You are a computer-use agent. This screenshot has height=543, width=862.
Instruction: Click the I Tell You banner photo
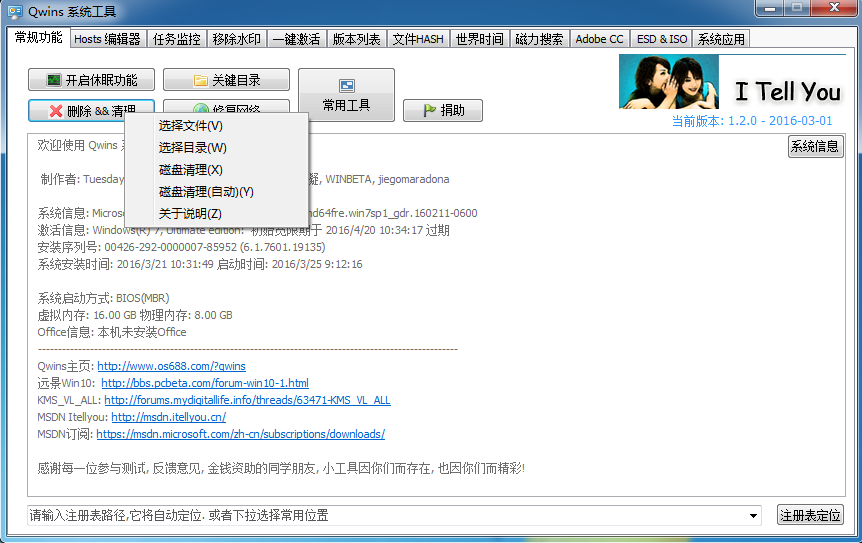click(x=669, y=81)
